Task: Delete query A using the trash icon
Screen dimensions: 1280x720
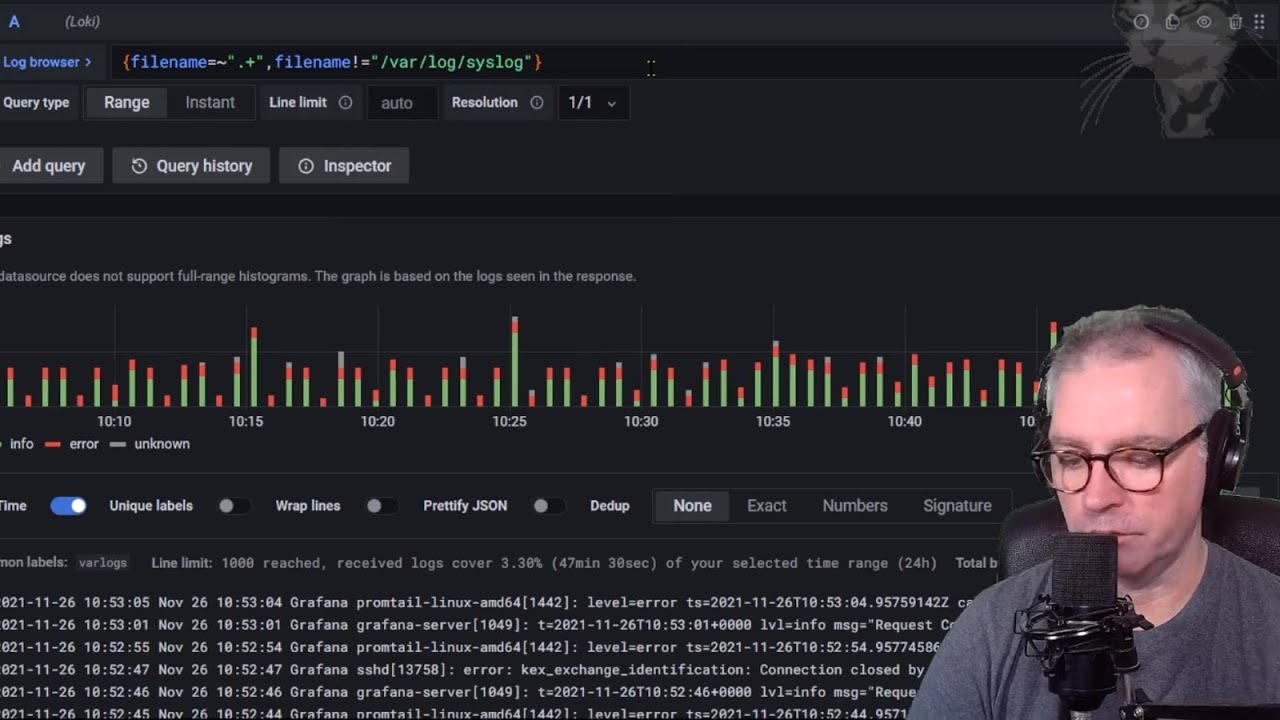Action: pyautogui.click(x=1235, y=22)
